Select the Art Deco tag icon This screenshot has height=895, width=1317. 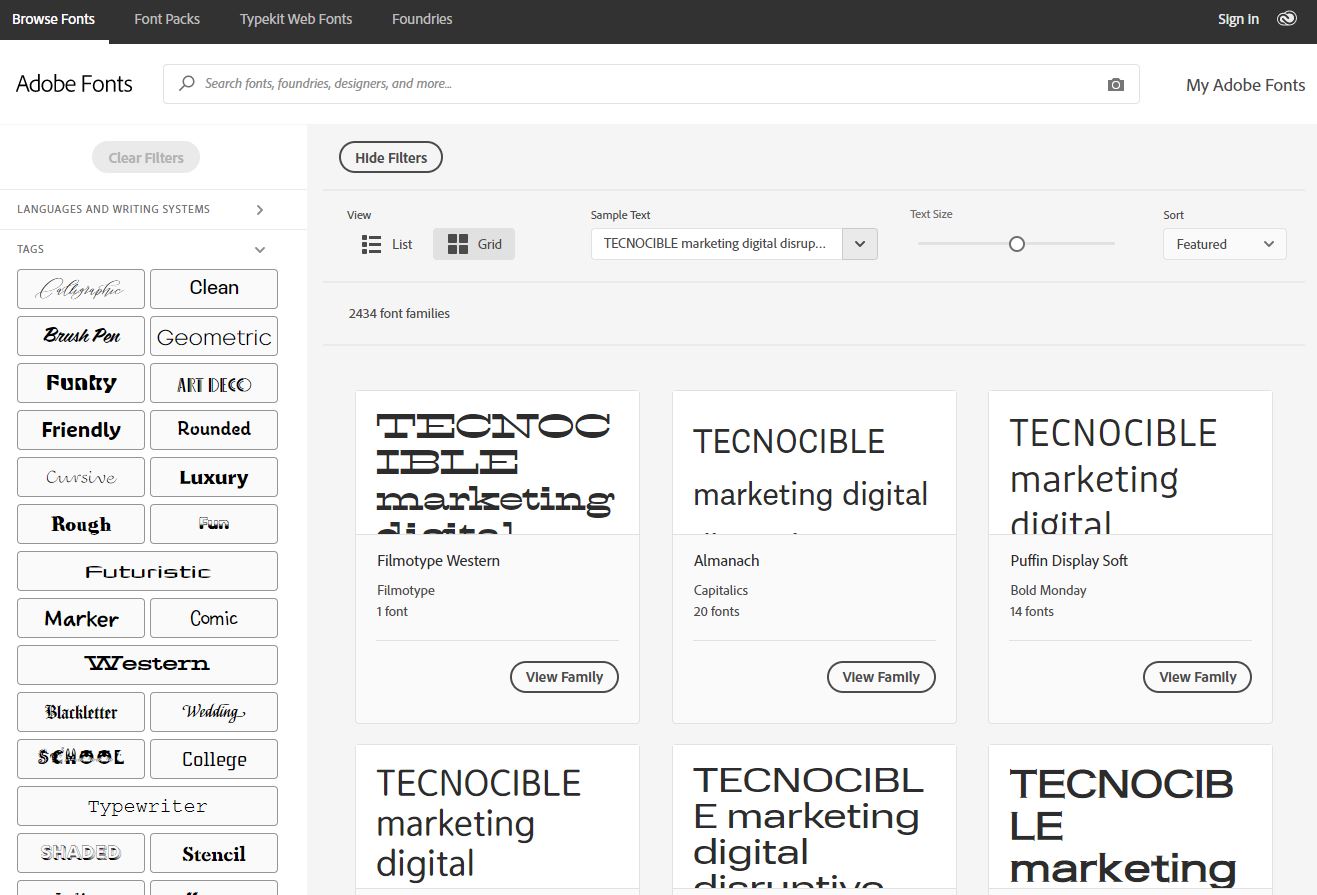(214, 384)
